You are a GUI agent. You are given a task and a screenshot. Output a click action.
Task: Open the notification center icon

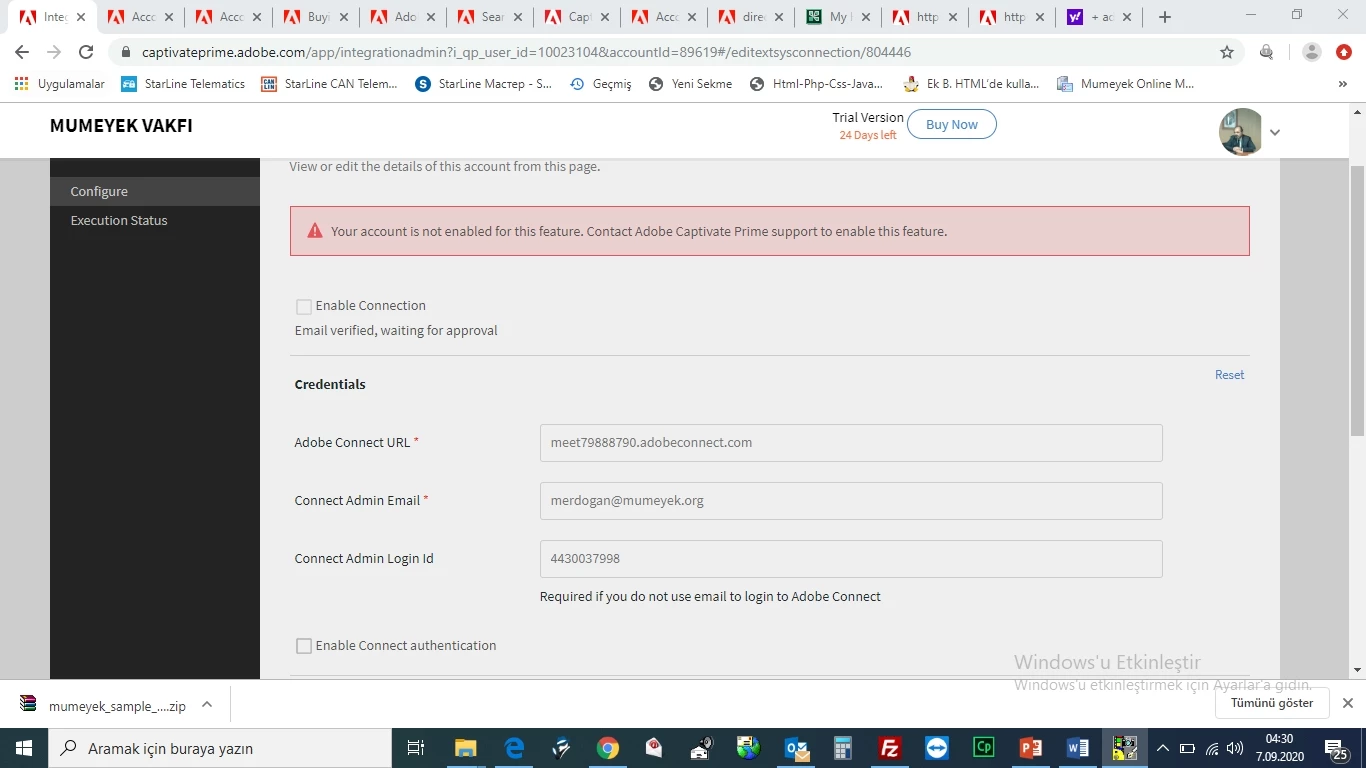pos(1337,748)
